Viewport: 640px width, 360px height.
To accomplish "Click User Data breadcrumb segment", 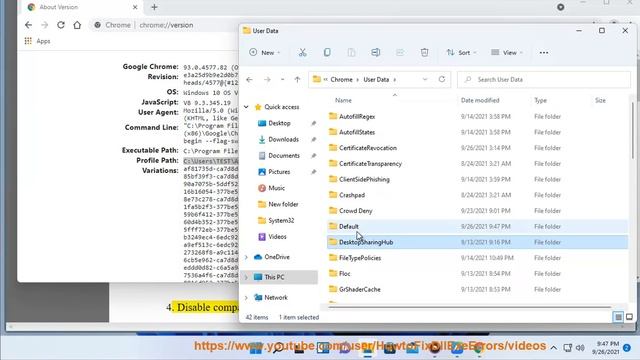I will [376, 80].
